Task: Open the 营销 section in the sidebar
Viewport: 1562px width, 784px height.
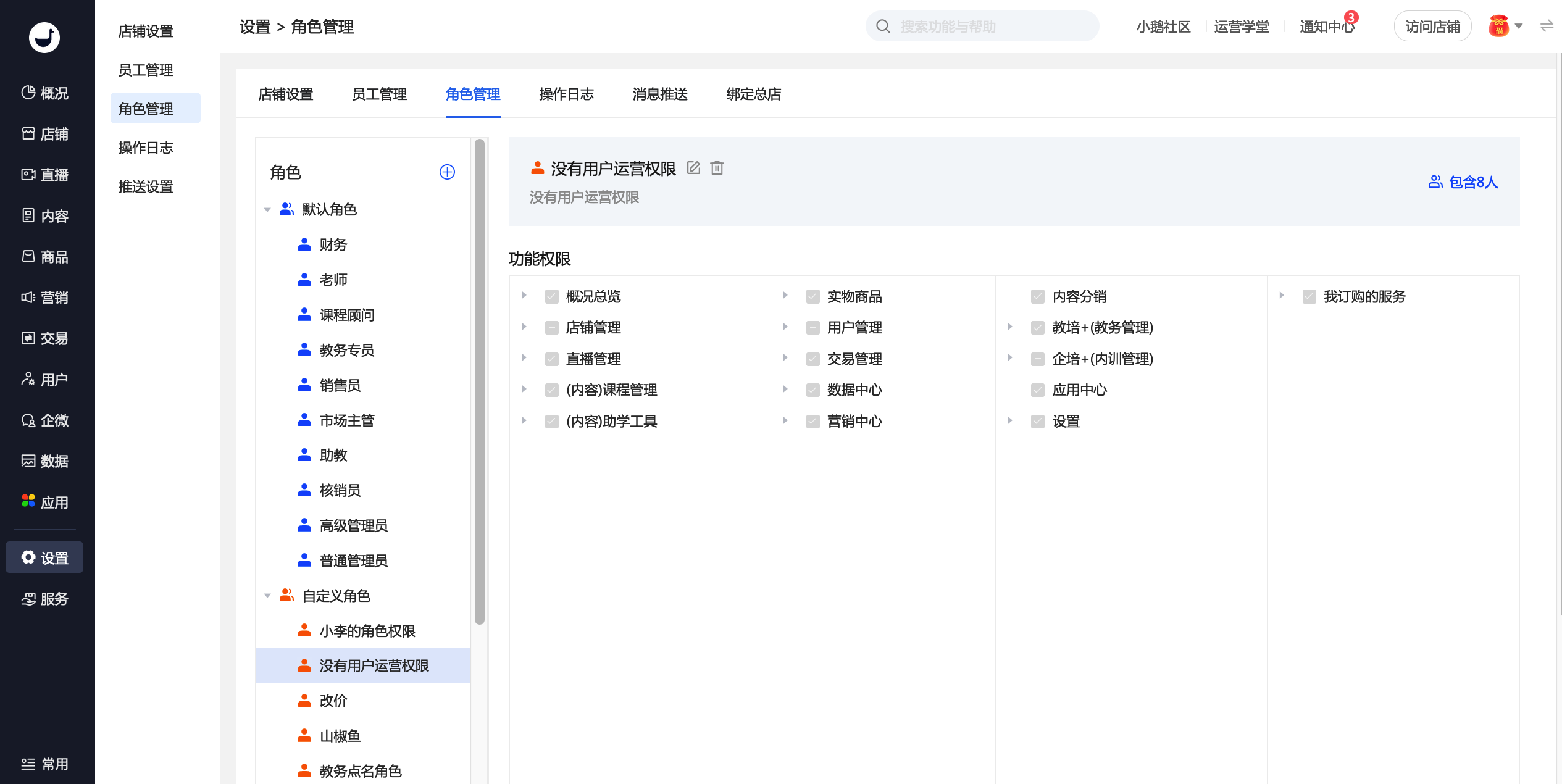Action: (x=44, y=298)
